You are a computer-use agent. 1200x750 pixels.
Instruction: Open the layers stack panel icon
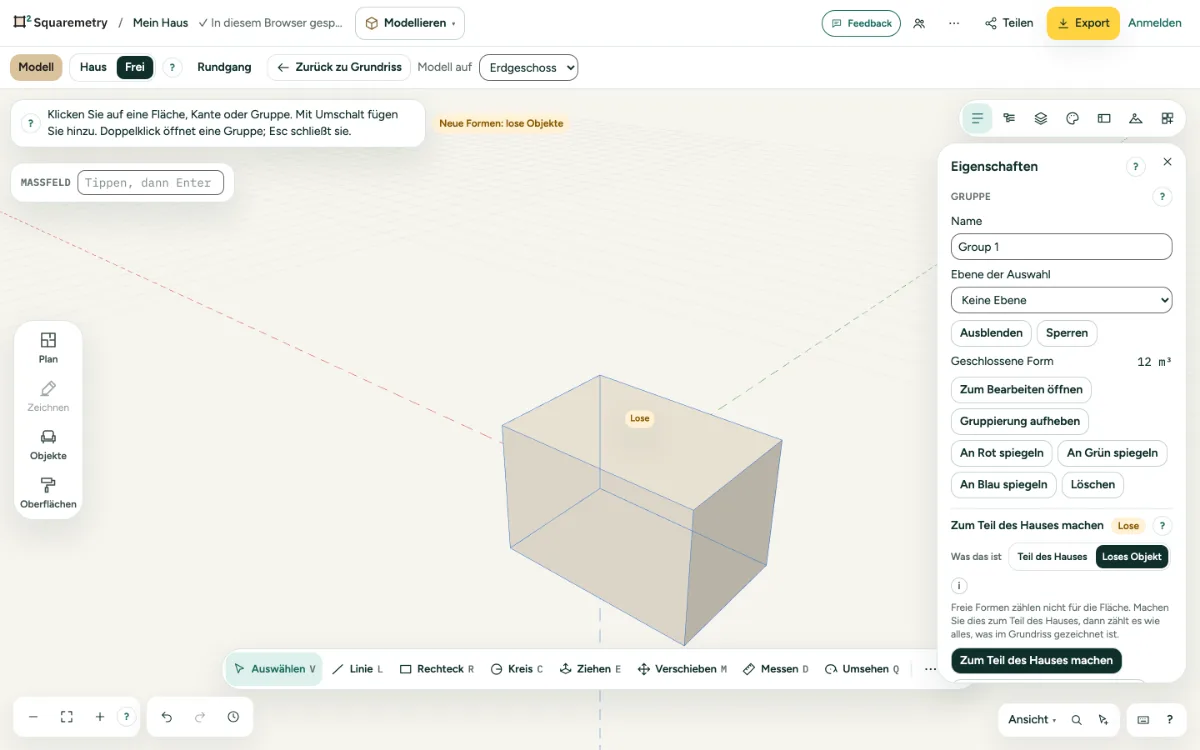tap(1040, 118)
